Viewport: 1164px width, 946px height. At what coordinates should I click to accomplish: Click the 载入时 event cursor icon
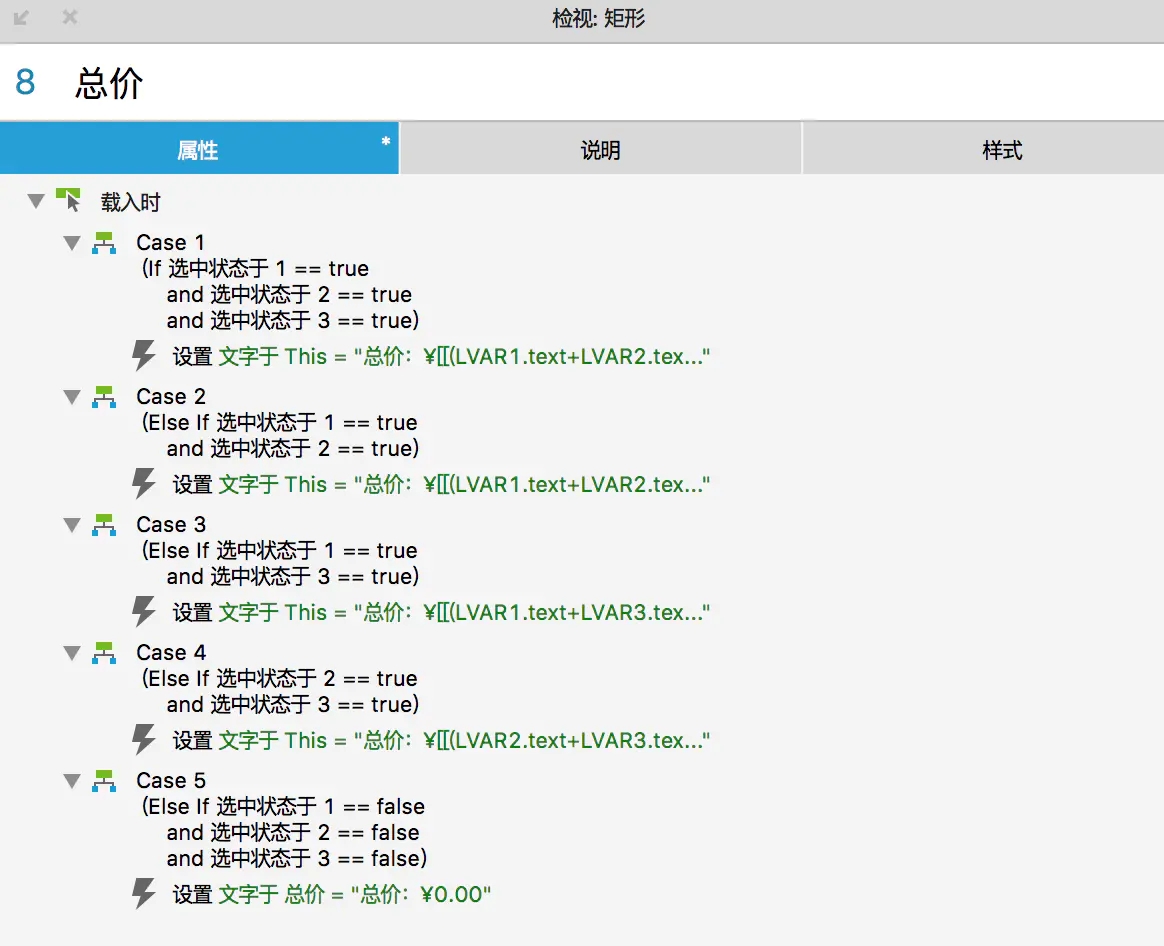[68, 200]
